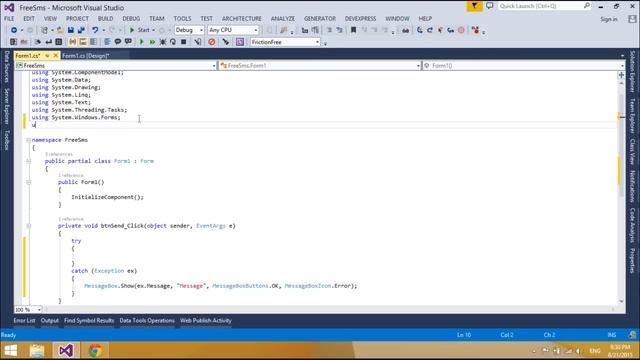
Task: Click the Find in Files binoculars icon
Action: pyautogui.click(x=405, y=30)
